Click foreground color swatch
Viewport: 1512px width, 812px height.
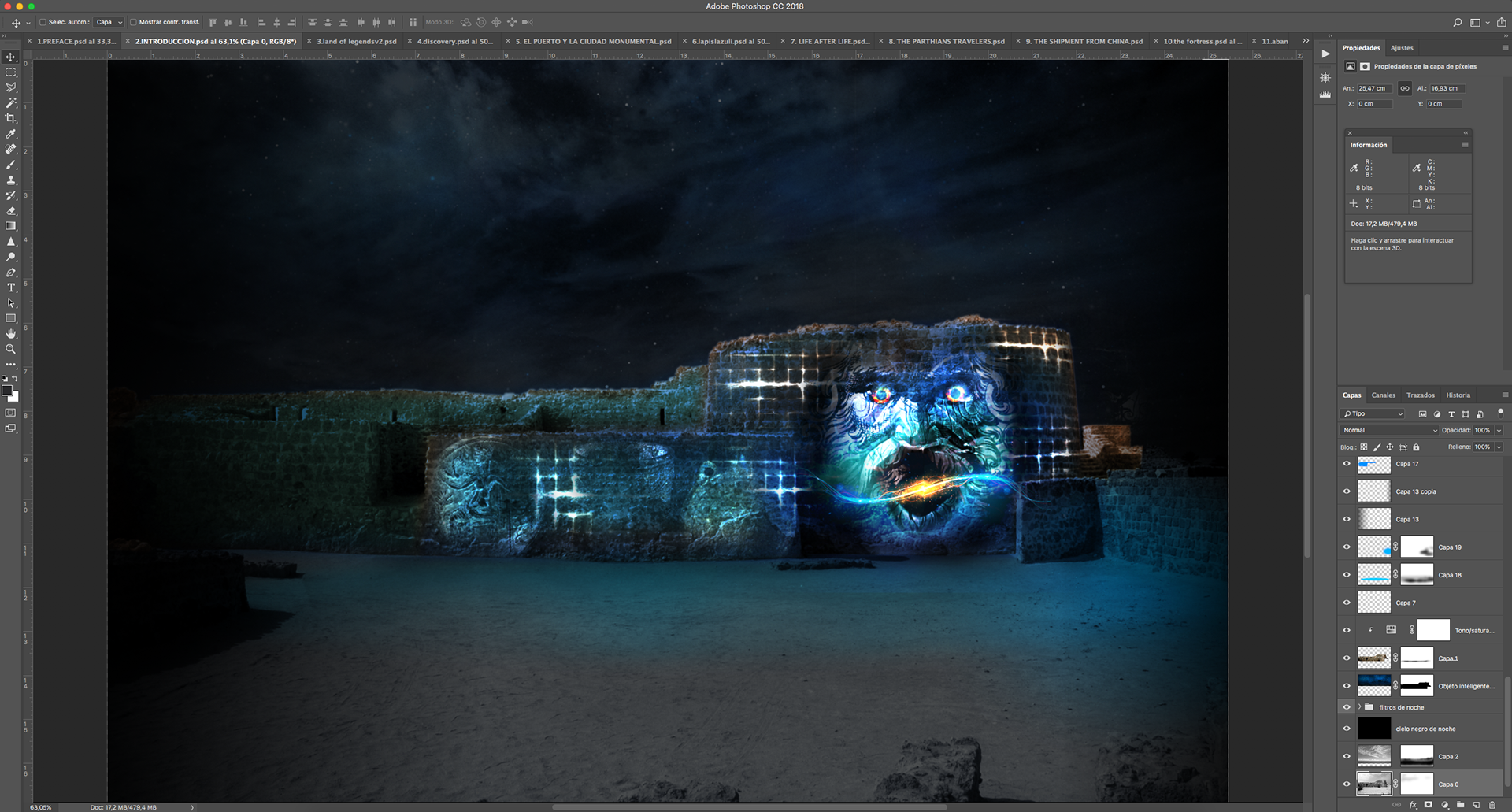pyautogui.click(x=7, y=390)
